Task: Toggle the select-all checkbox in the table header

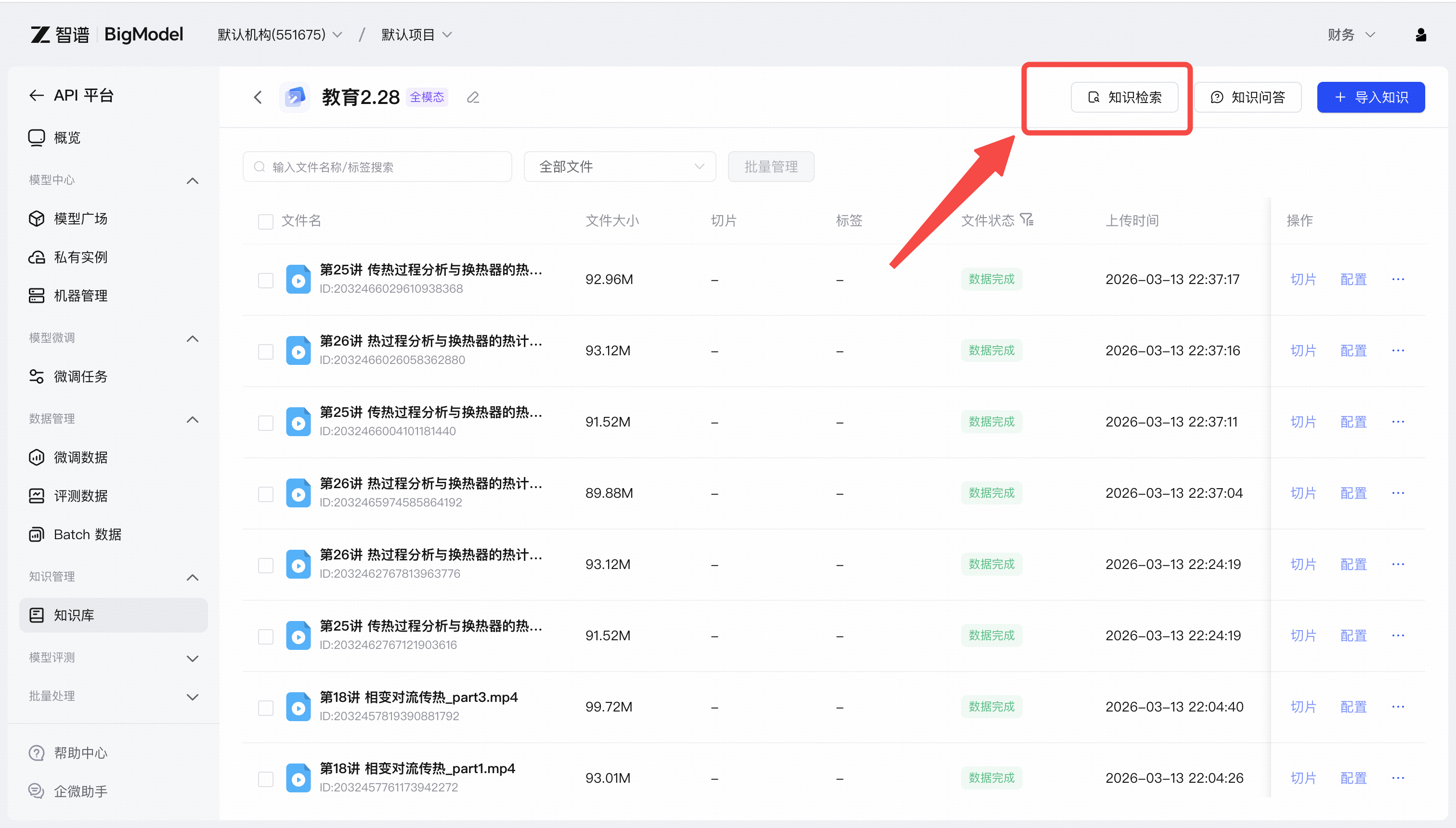Action: 266,221
